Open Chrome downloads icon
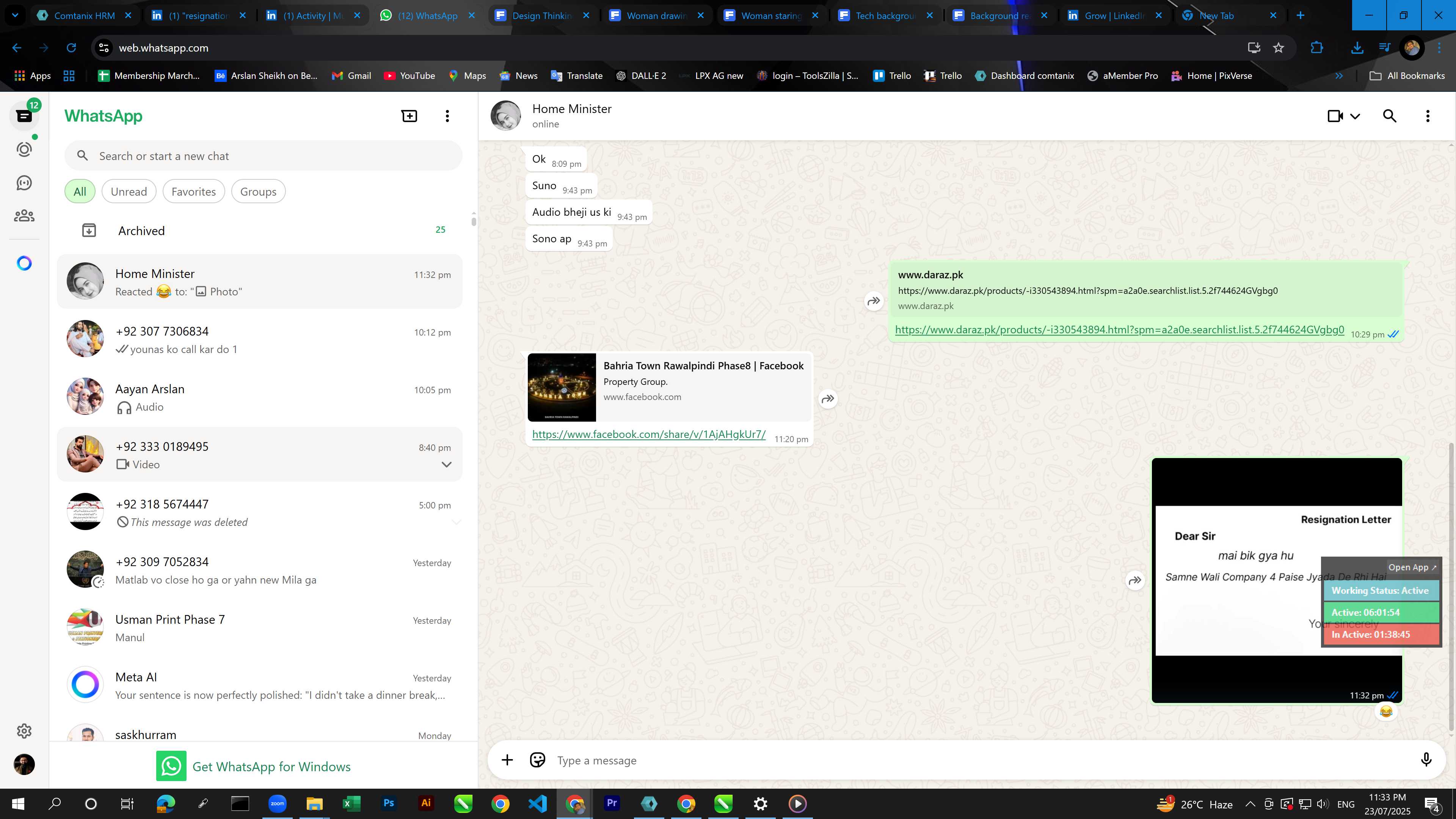This screenshot has height=819, width=1456. pos(1357,48)
